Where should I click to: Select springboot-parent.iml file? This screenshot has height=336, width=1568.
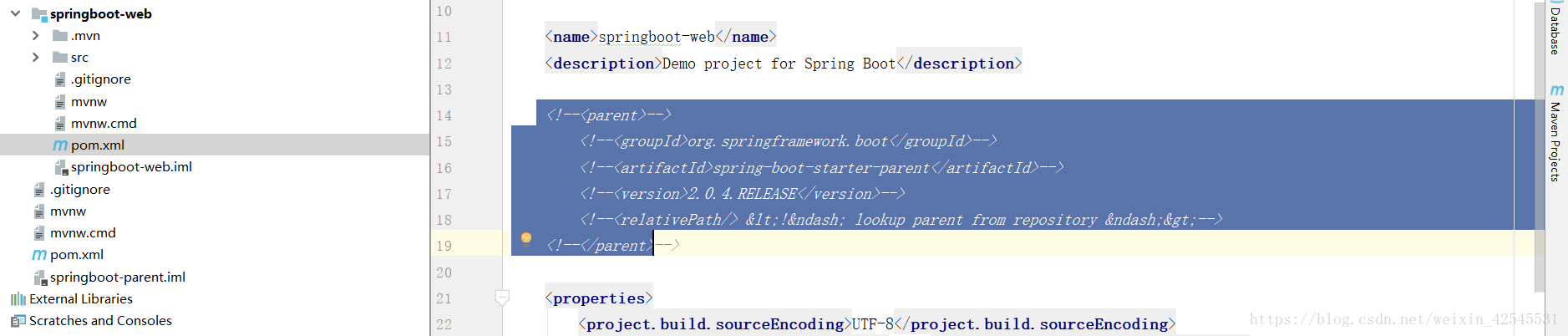[117, 277]
